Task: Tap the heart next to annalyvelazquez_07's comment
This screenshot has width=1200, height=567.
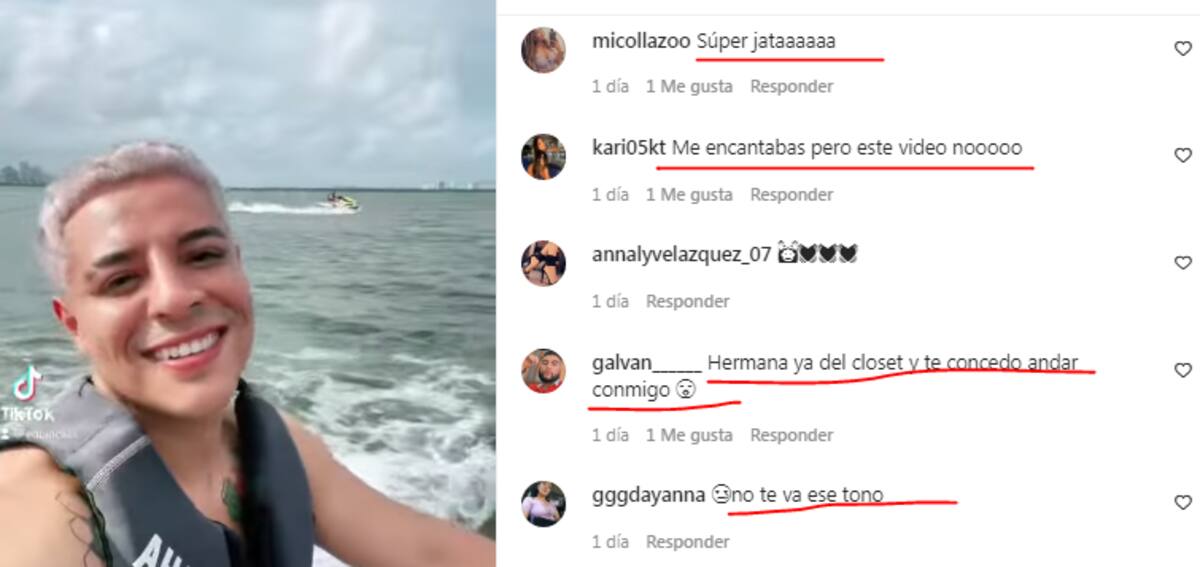Action: tap(1182, 263)
